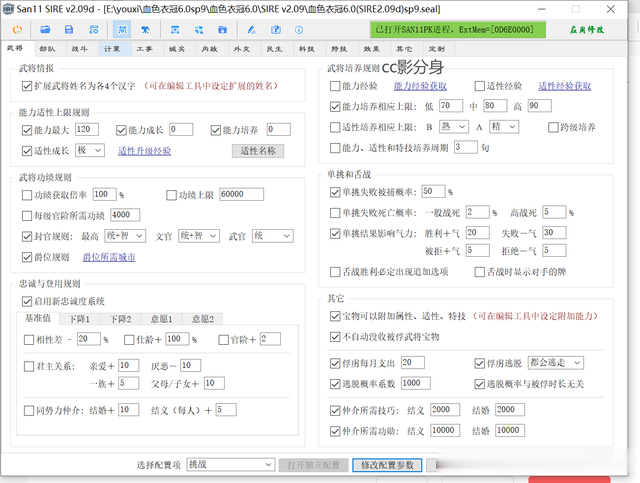The image size is (640, 483).
Task: Toggle 扩展武将姓名为各4个汉字 checkbox
Action: point(27,87)
